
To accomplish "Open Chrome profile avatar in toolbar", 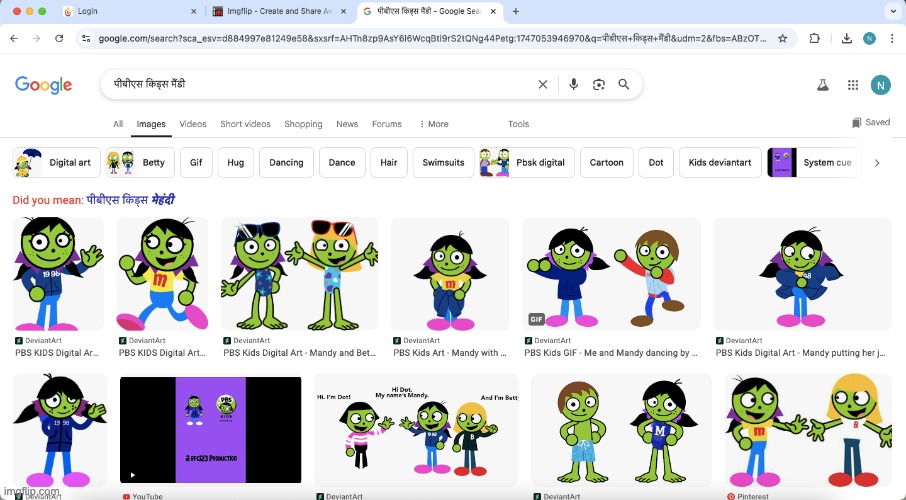I will point(869,38).
